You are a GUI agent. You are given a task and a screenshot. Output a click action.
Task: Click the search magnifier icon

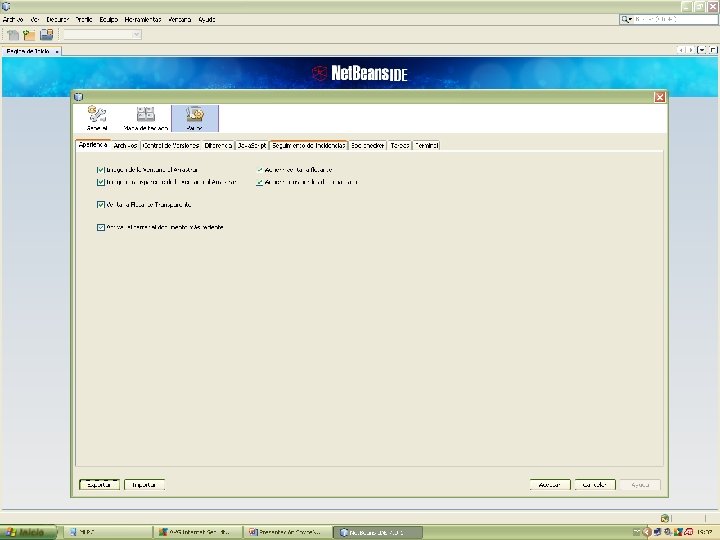pos(625,19)
